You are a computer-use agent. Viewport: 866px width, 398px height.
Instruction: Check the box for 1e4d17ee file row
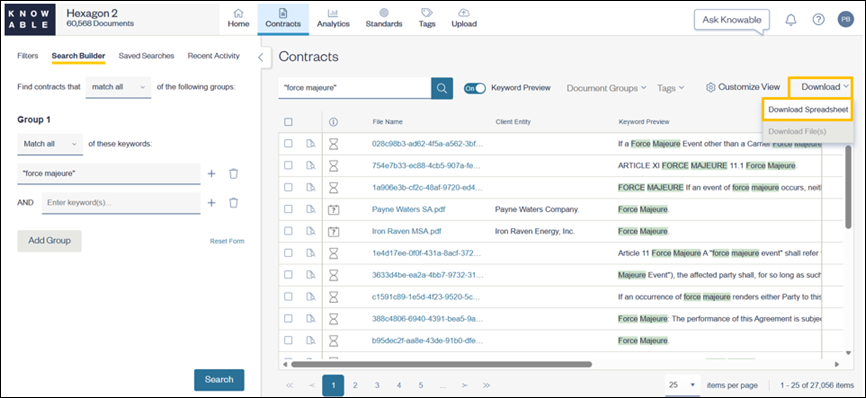pos(288,253)
